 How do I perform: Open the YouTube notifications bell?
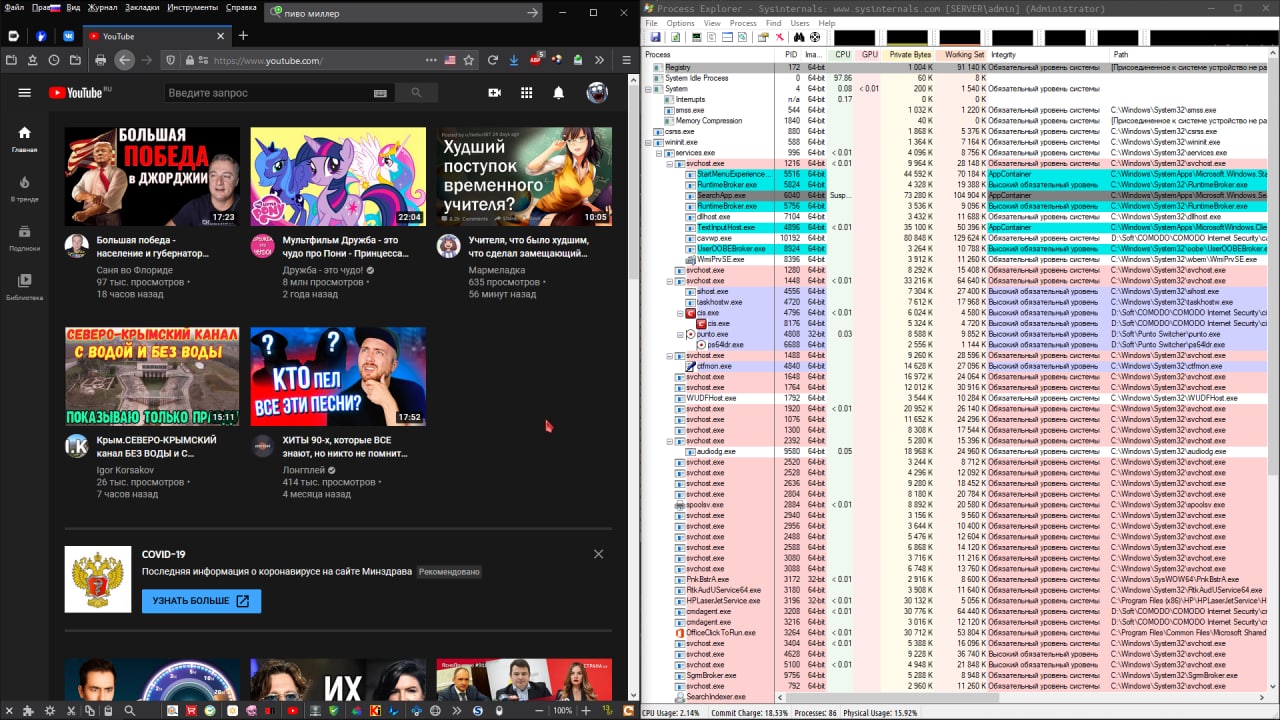click(x=559, y=93)
